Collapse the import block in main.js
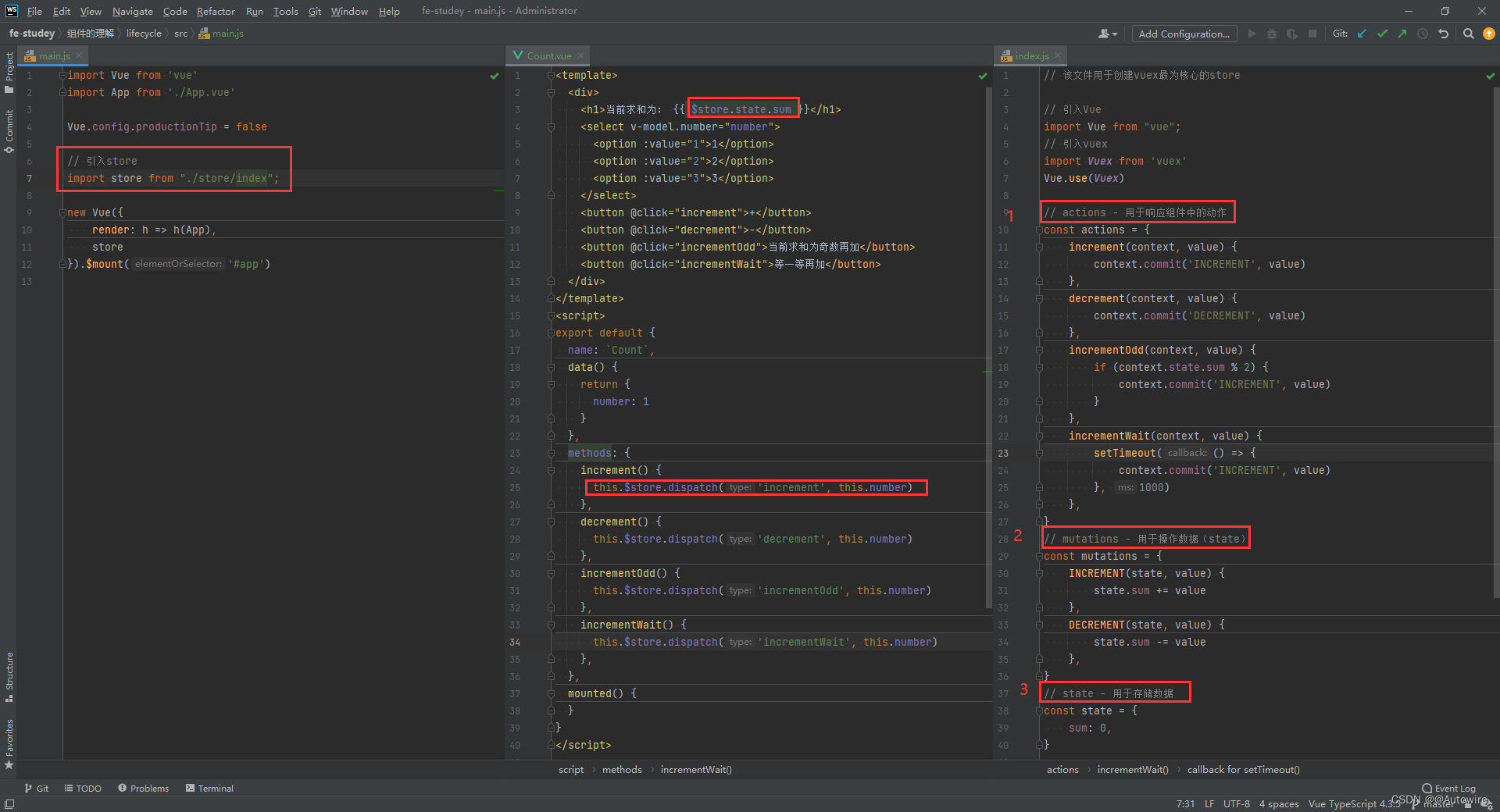Viewport: 1500px width, 812px height. pyautogui.click(x=62, y=76)
